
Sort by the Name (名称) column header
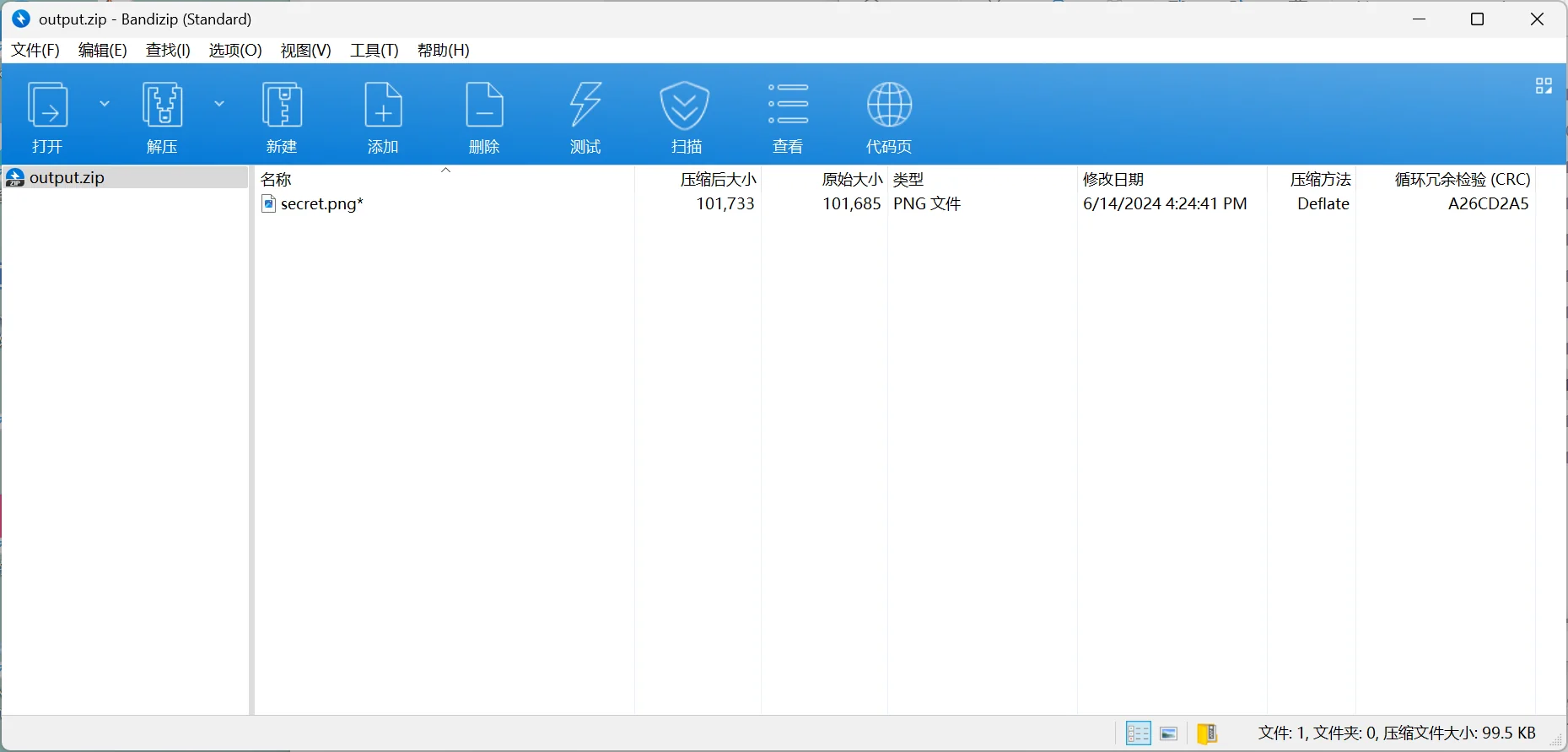276,180
